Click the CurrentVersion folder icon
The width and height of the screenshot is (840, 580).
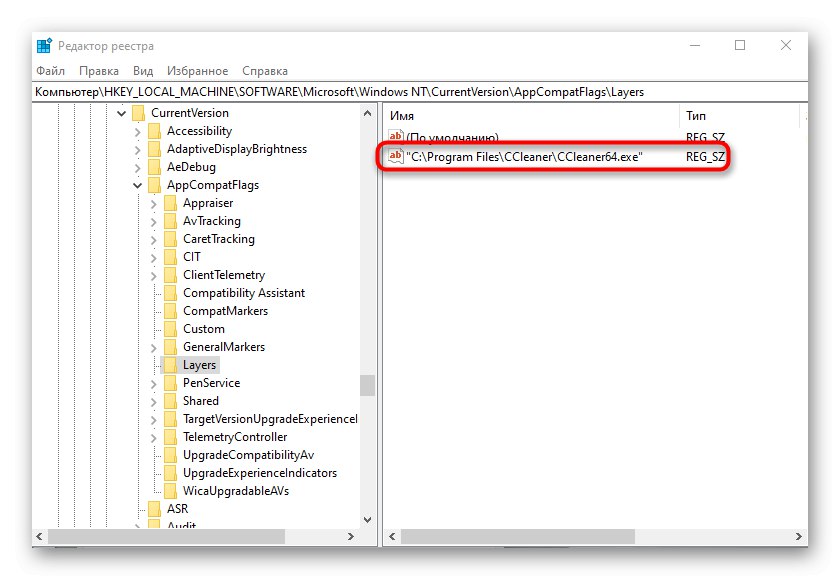click(138, 113)
